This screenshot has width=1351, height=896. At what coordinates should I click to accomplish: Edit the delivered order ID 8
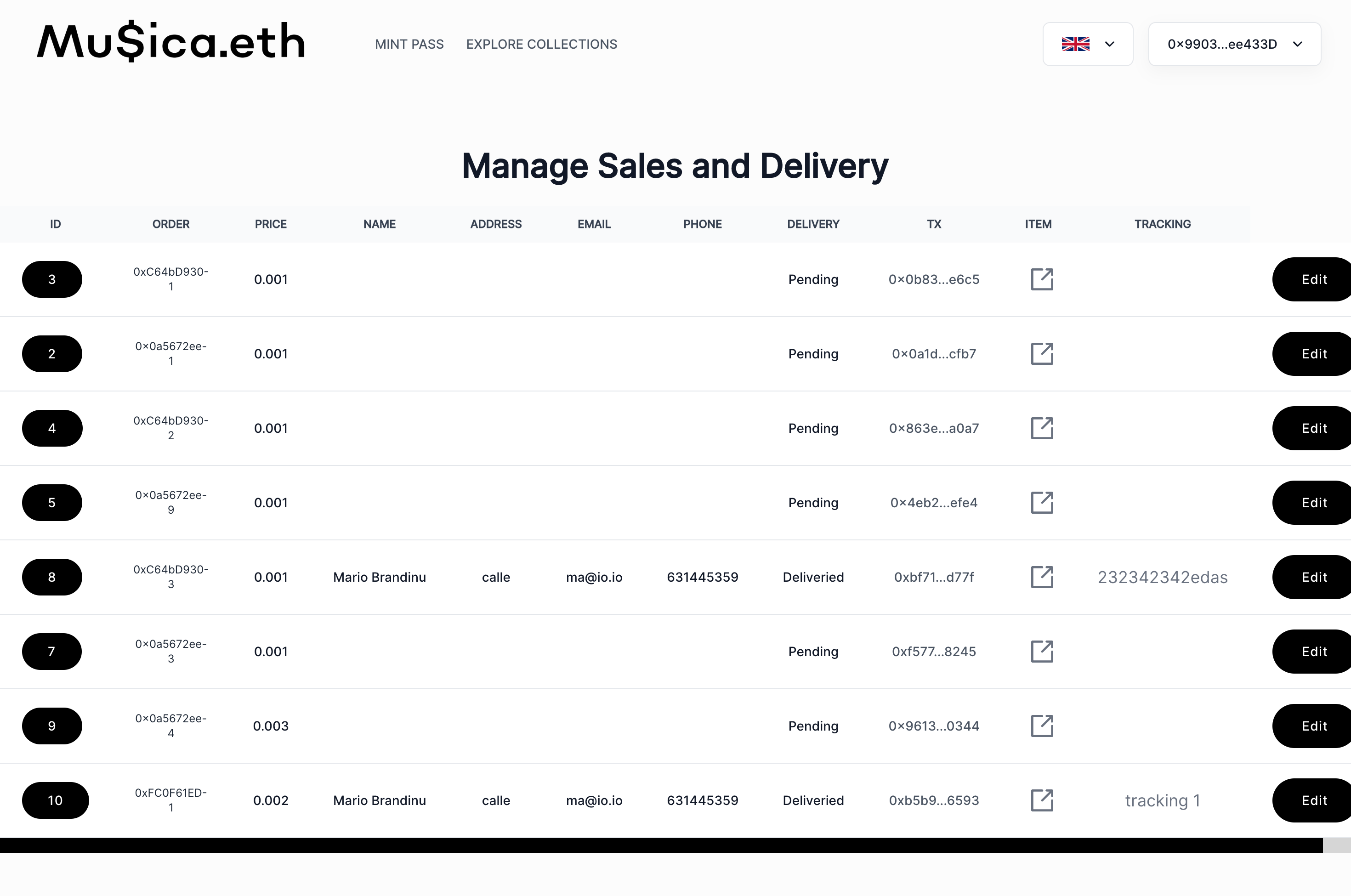click(1313, 577)
